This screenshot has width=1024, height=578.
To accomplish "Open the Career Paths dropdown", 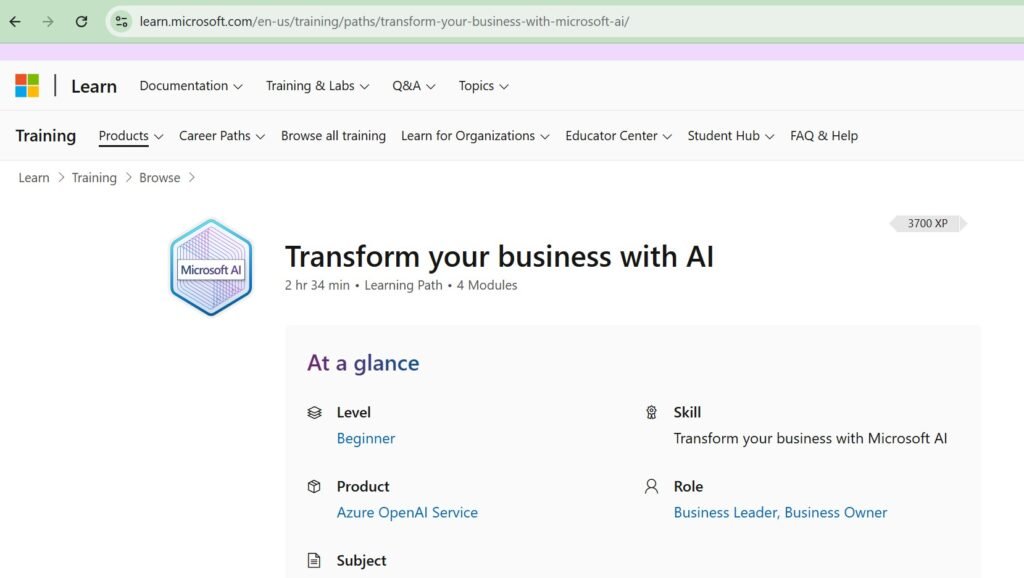I will (x=222, y=136).
